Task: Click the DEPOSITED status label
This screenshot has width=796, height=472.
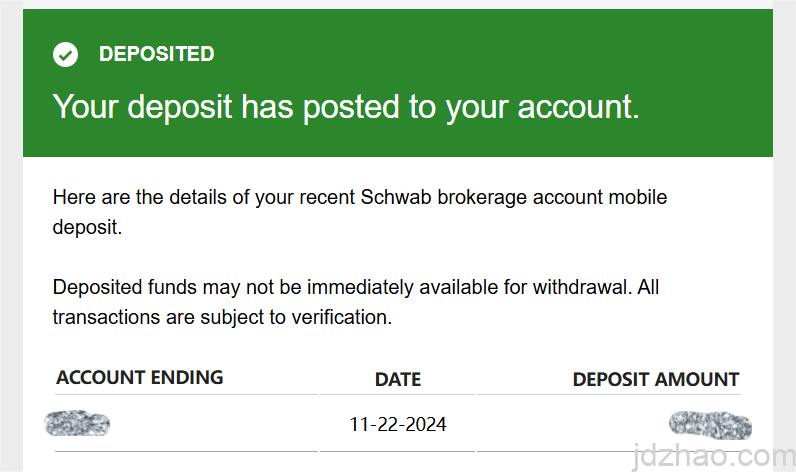Action: tap(156, 54)
